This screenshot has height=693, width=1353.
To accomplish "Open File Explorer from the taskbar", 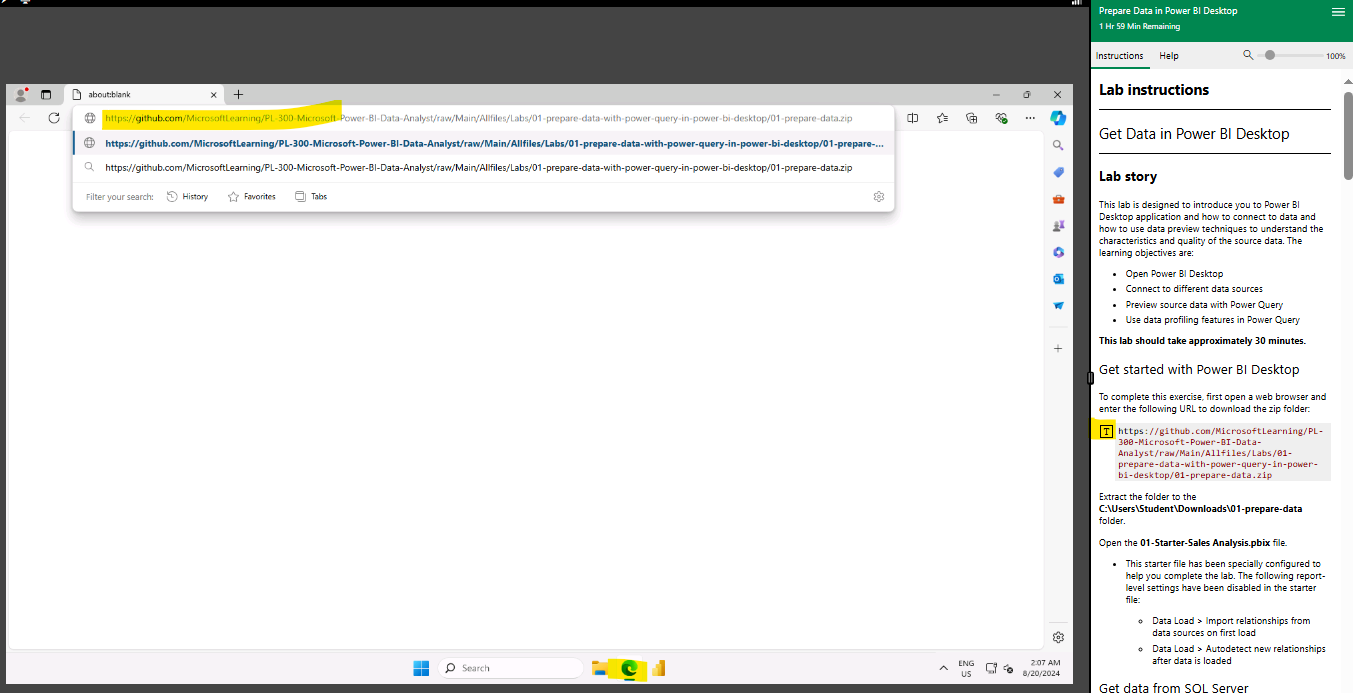I will (599, 668).
